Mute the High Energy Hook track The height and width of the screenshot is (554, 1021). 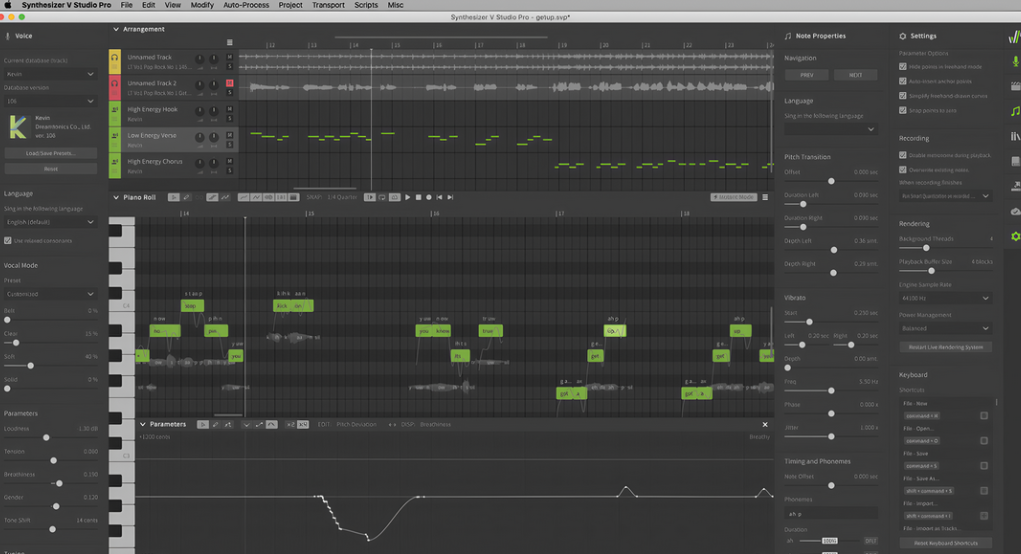click(229, 109)
